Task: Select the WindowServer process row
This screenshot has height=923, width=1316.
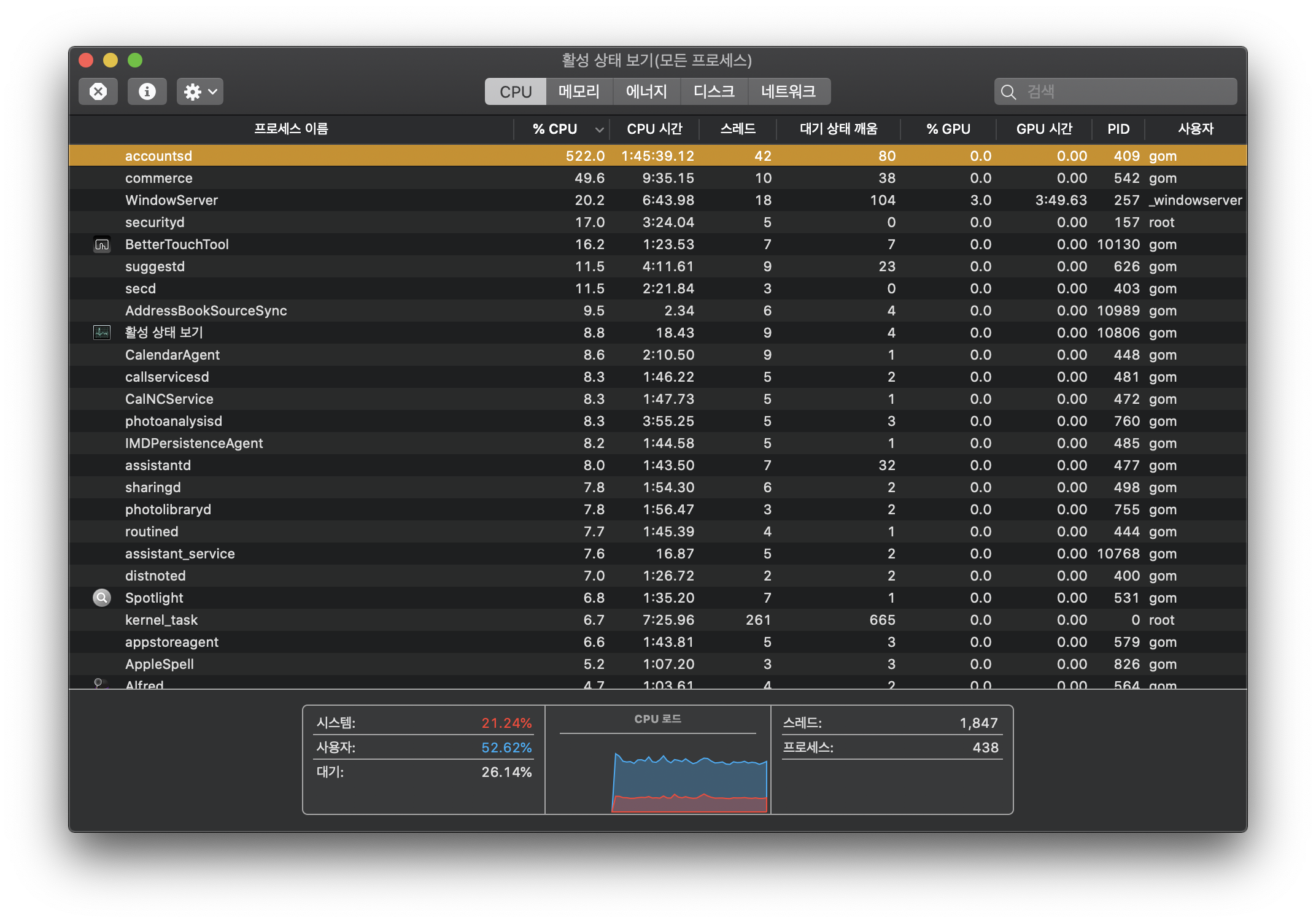Action: coord(368,200)
